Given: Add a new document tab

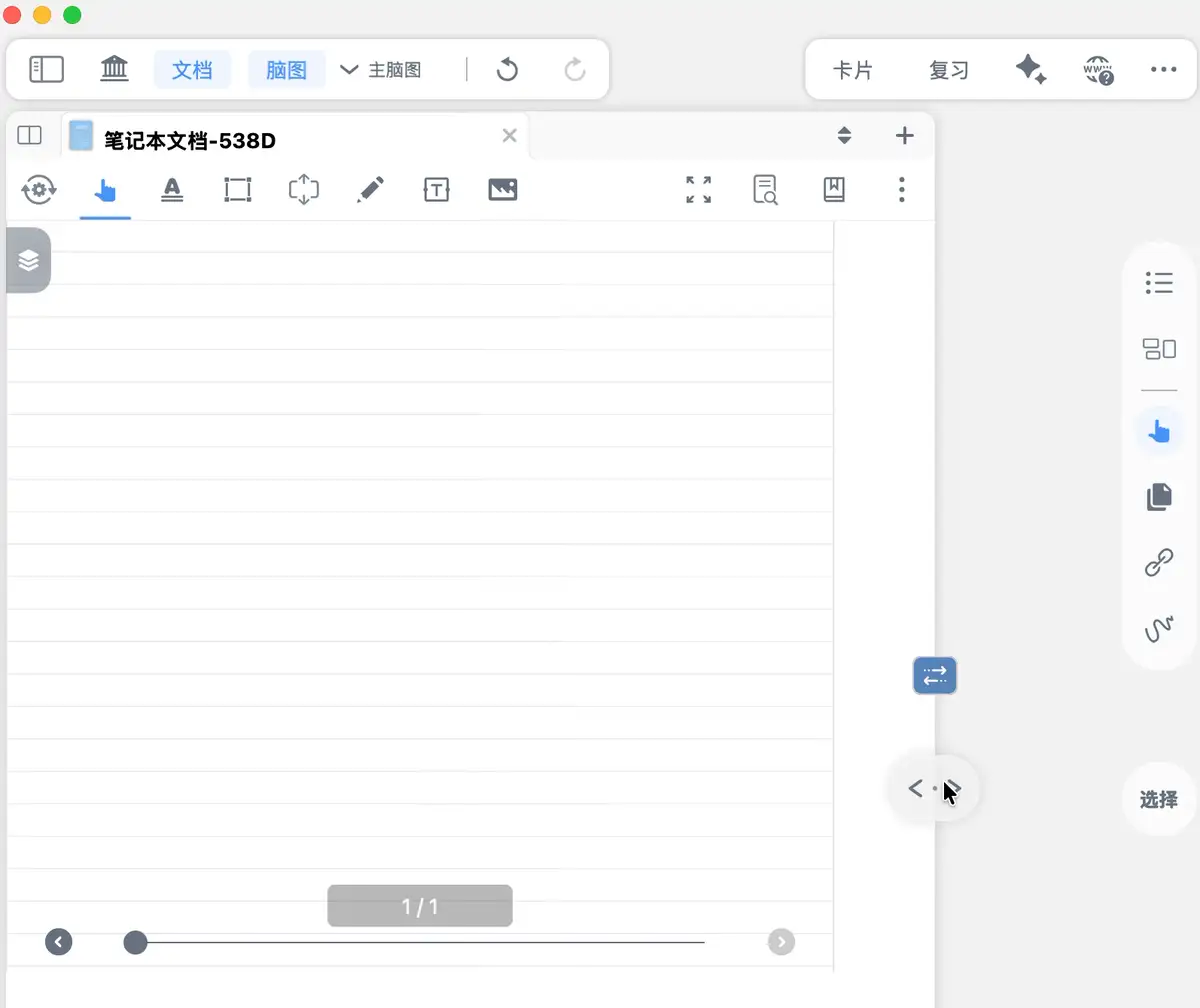Looking at the screenshot, I should tap(904, 136).
